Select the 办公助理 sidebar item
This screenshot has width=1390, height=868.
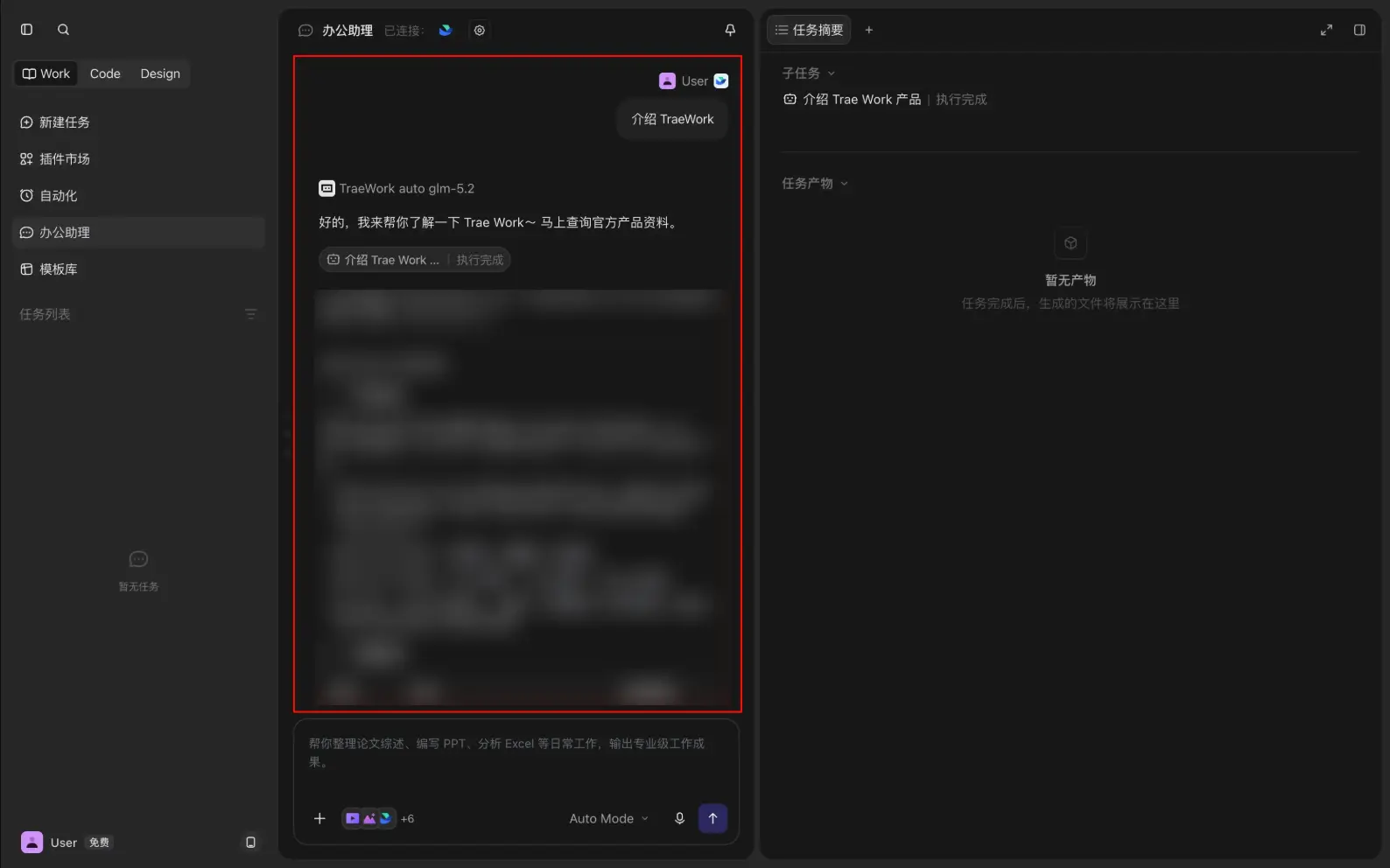(138, 233)
